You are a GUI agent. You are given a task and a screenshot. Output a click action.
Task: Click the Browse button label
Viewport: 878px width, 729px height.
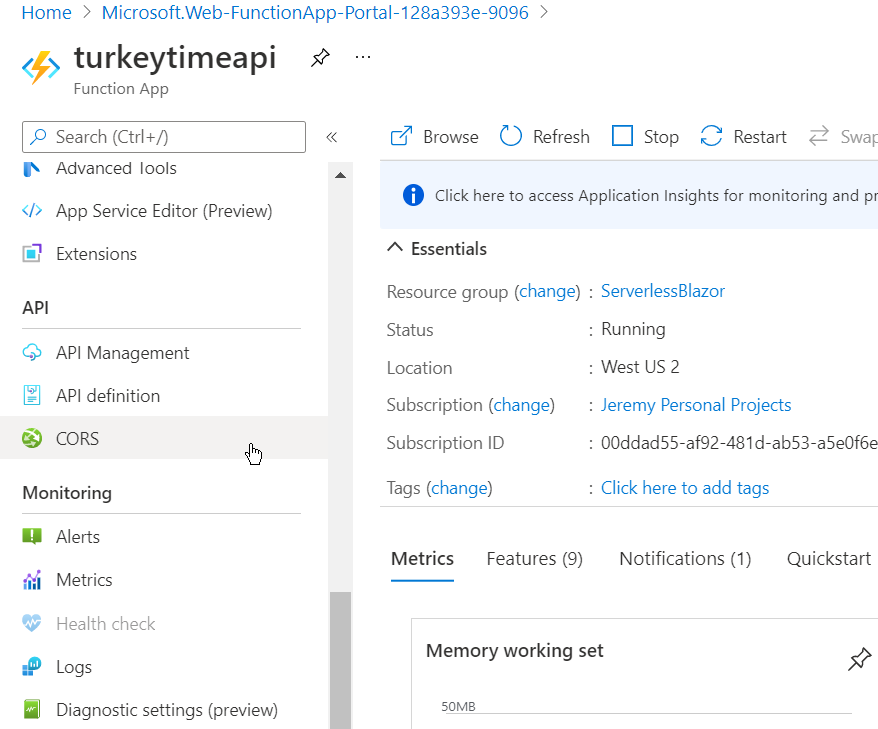click(x=451, y=137)
